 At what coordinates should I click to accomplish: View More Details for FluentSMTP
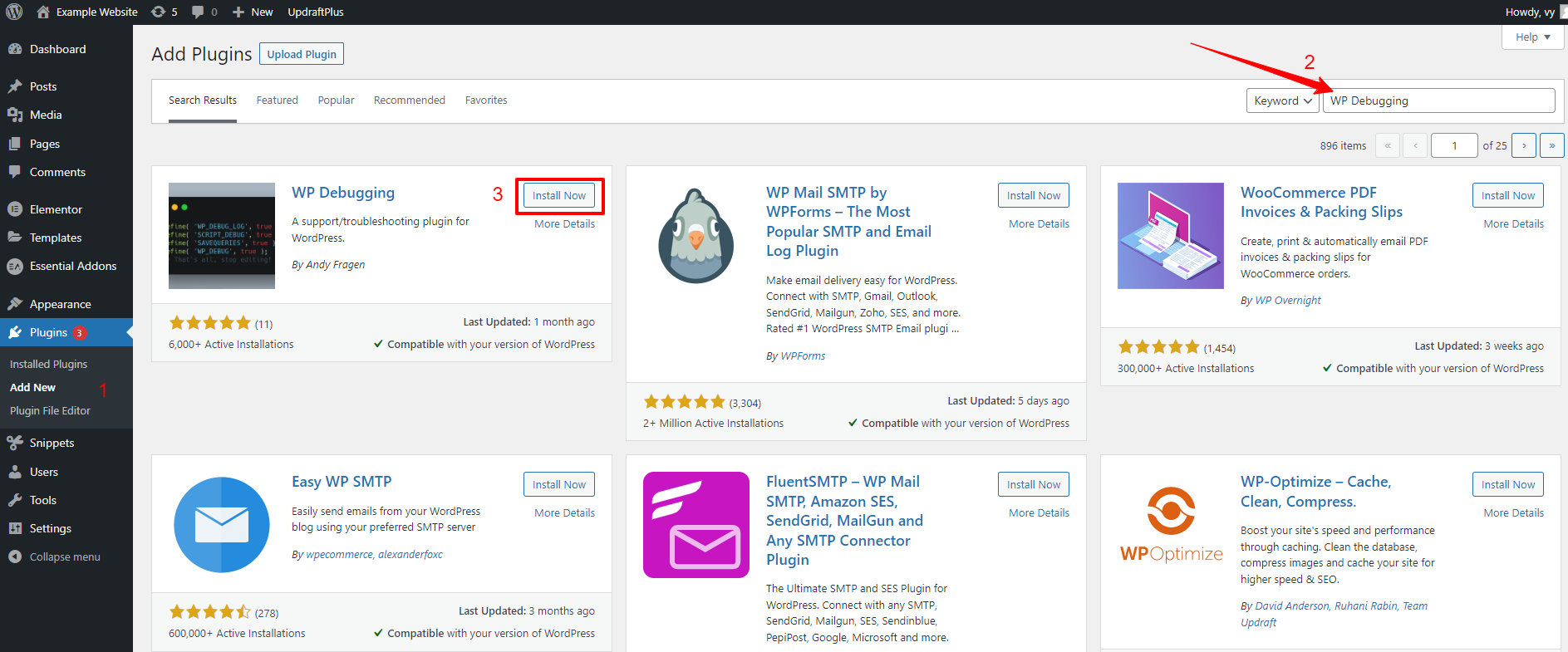pos(1039,512)
